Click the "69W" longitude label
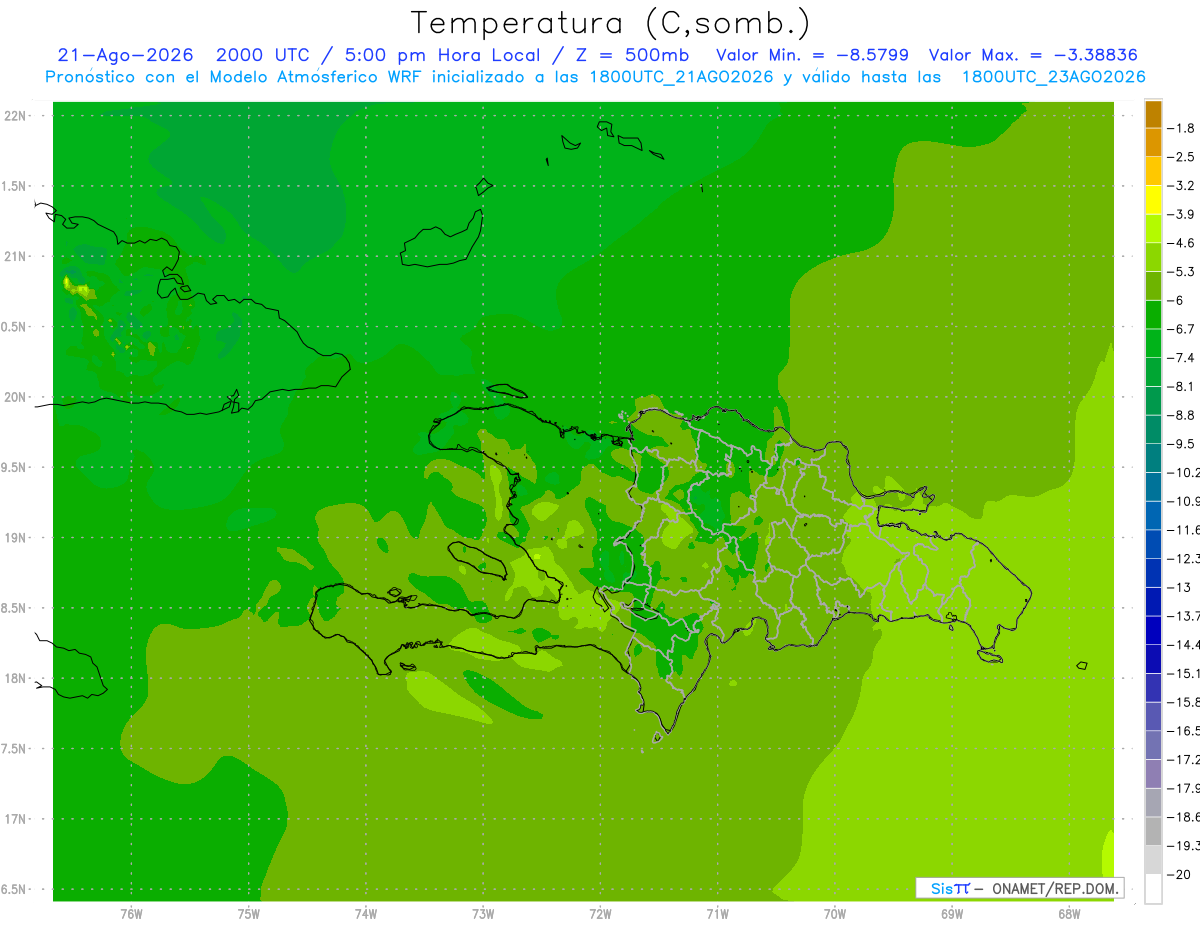The image size is (1200, 927). [x=952, y=913]
